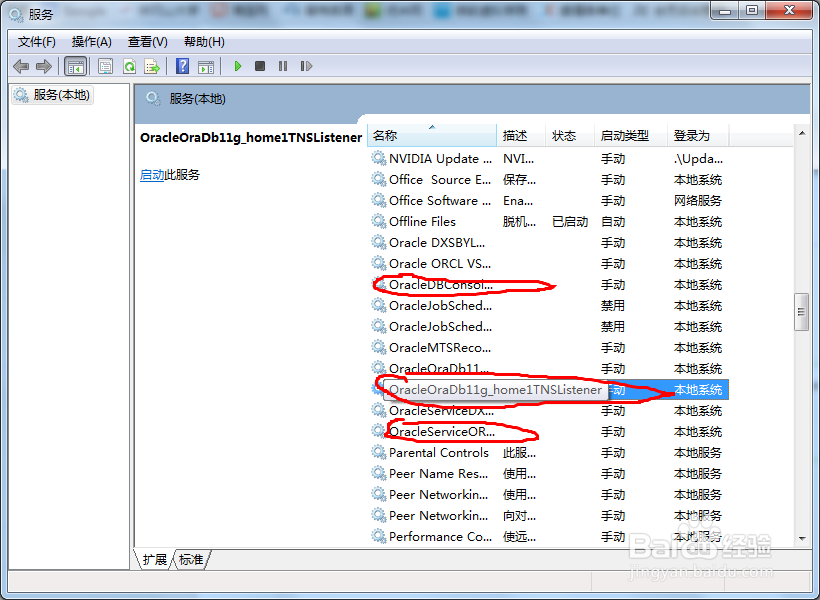
Task: Sort by the 名称 column header
Action: click(432, 135)
